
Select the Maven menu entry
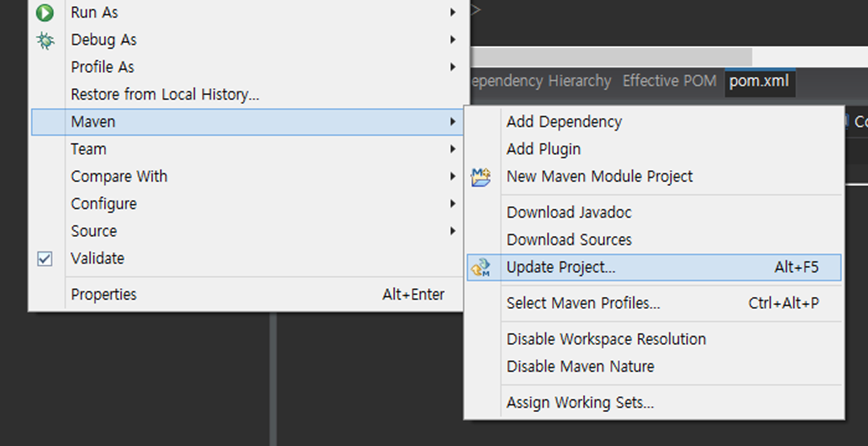tap(247, 122)
